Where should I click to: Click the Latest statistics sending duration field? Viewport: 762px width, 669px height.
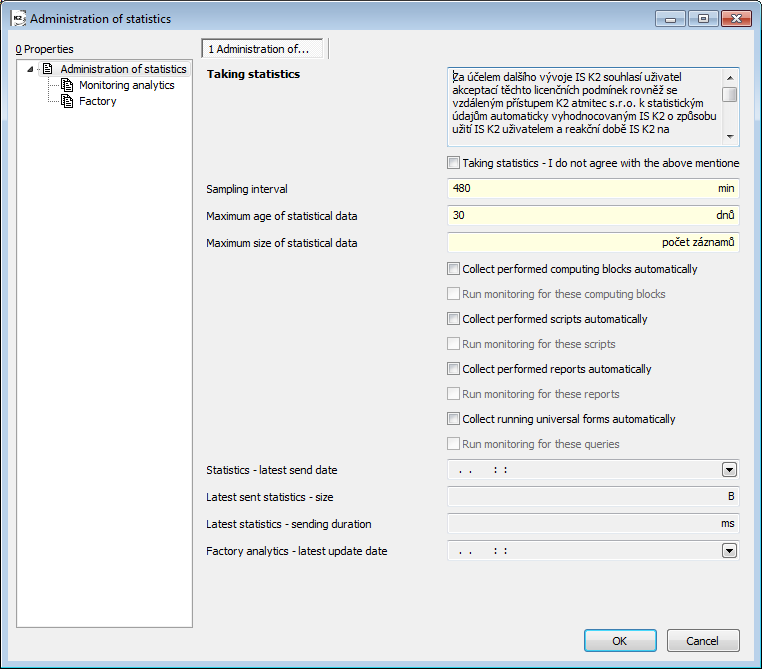pyautogui.click(x=593, y=524)
